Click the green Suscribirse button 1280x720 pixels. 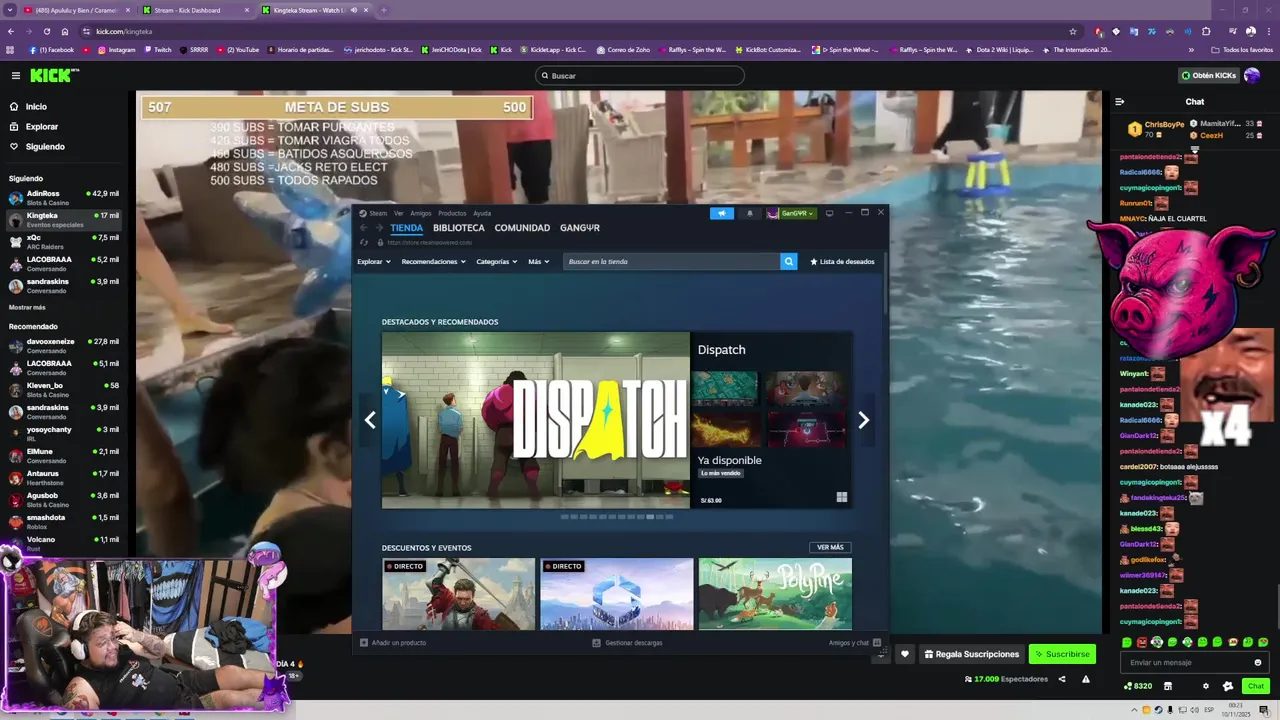point(1062,654)
